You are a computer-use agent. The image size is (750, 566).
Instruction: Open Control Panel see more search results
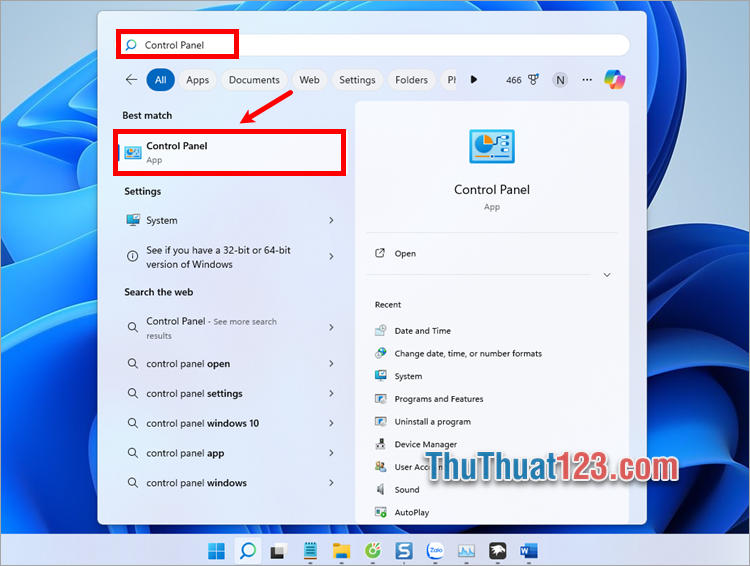pos(229,328)
